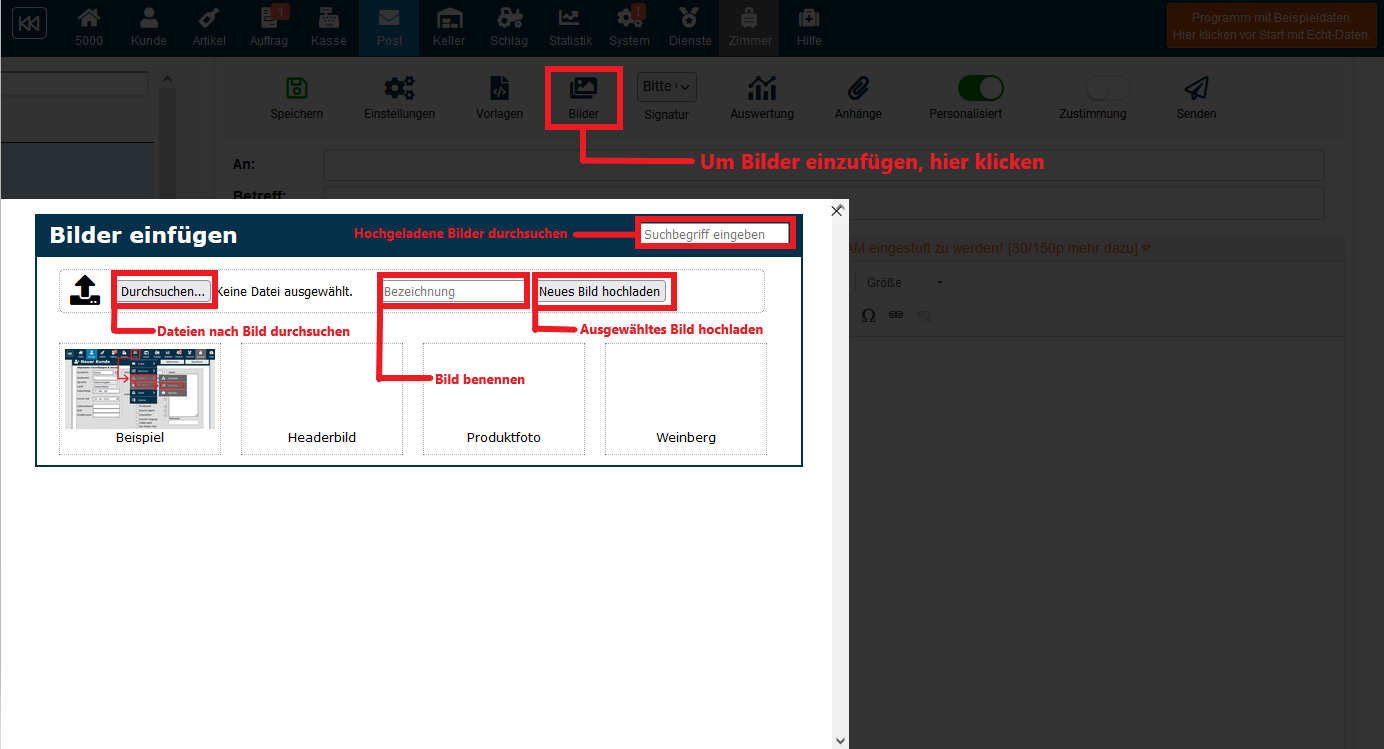Expand the 'mehr dazu' spam score arrow

pyautogui.click(x=1146, y=248)
